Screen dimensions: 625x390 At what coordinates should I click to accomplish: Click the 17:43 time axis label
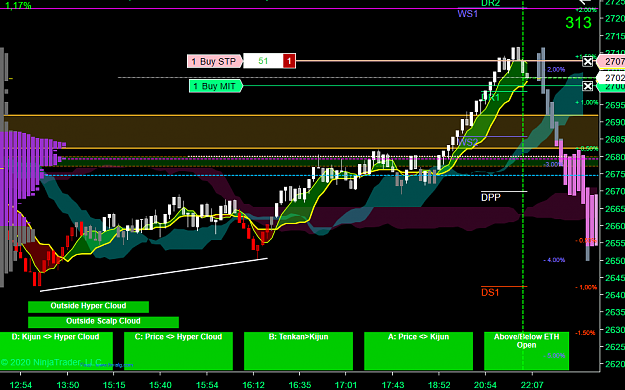[x=393, y=385]
